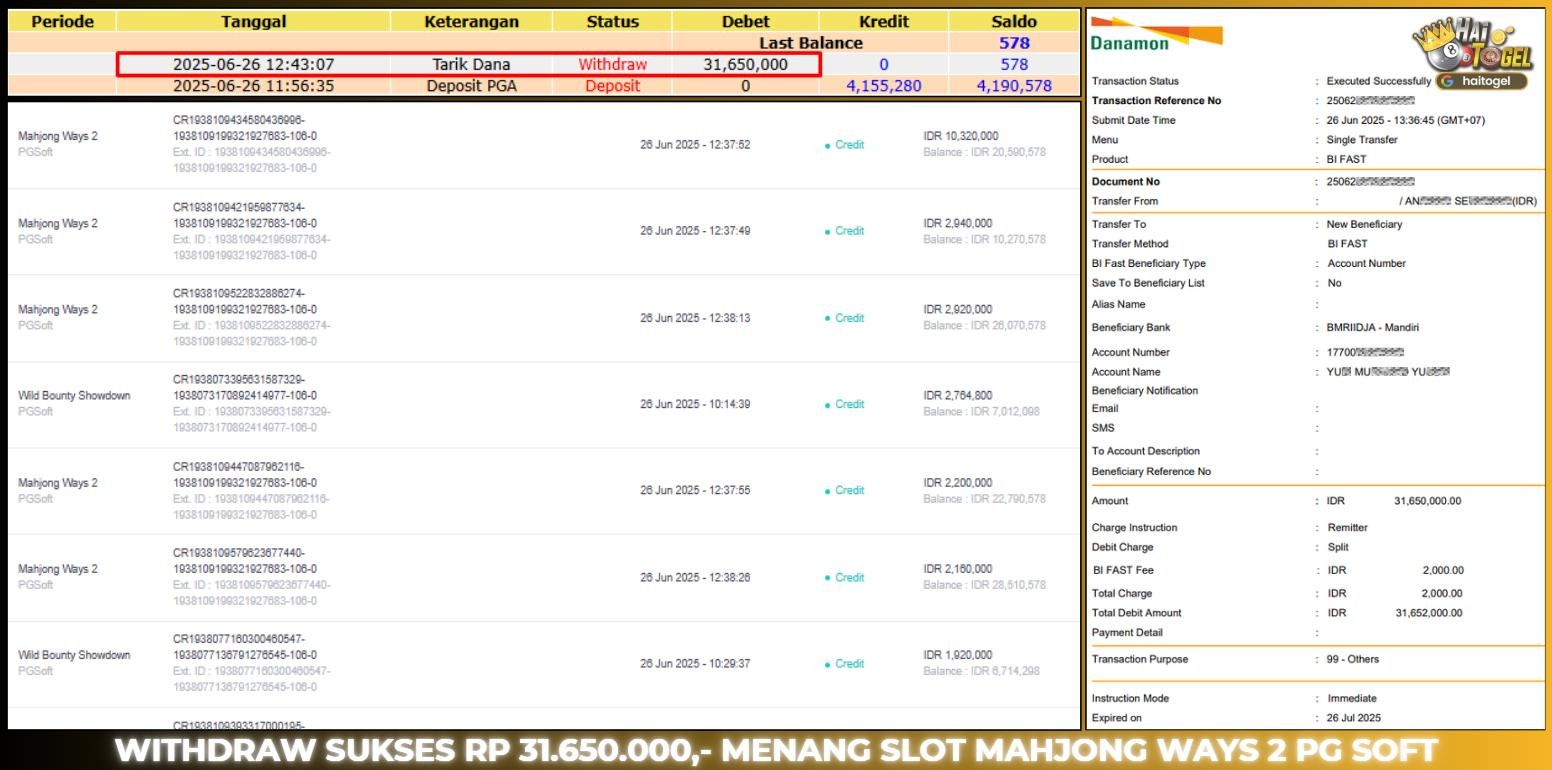Click the saldo value 4,190,578
The image size is (1552, 770).
pyautogui.click(x=1014, y=86)
